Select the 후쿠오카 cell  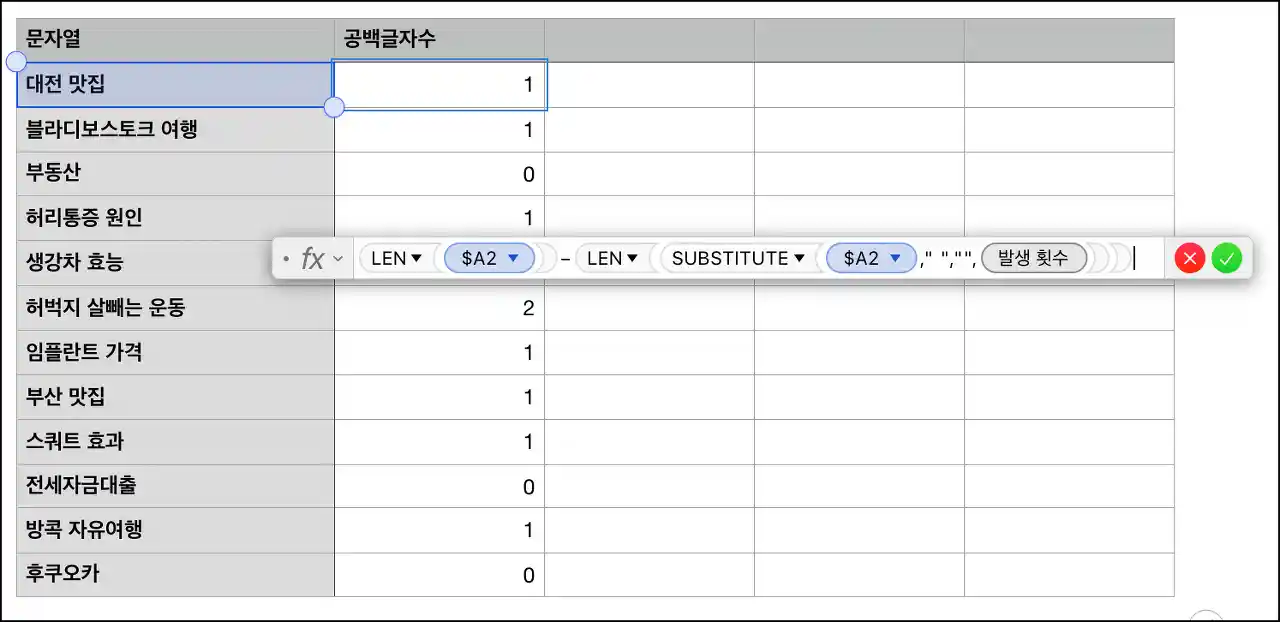coord(176,574)
